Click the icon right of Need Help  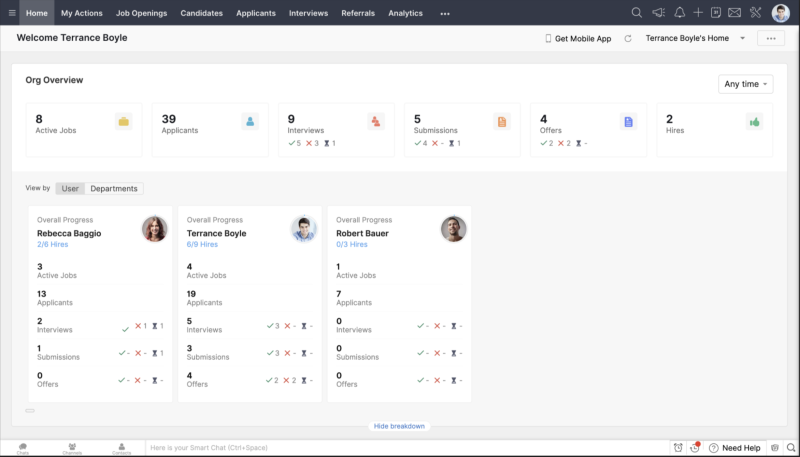(775, 448)
